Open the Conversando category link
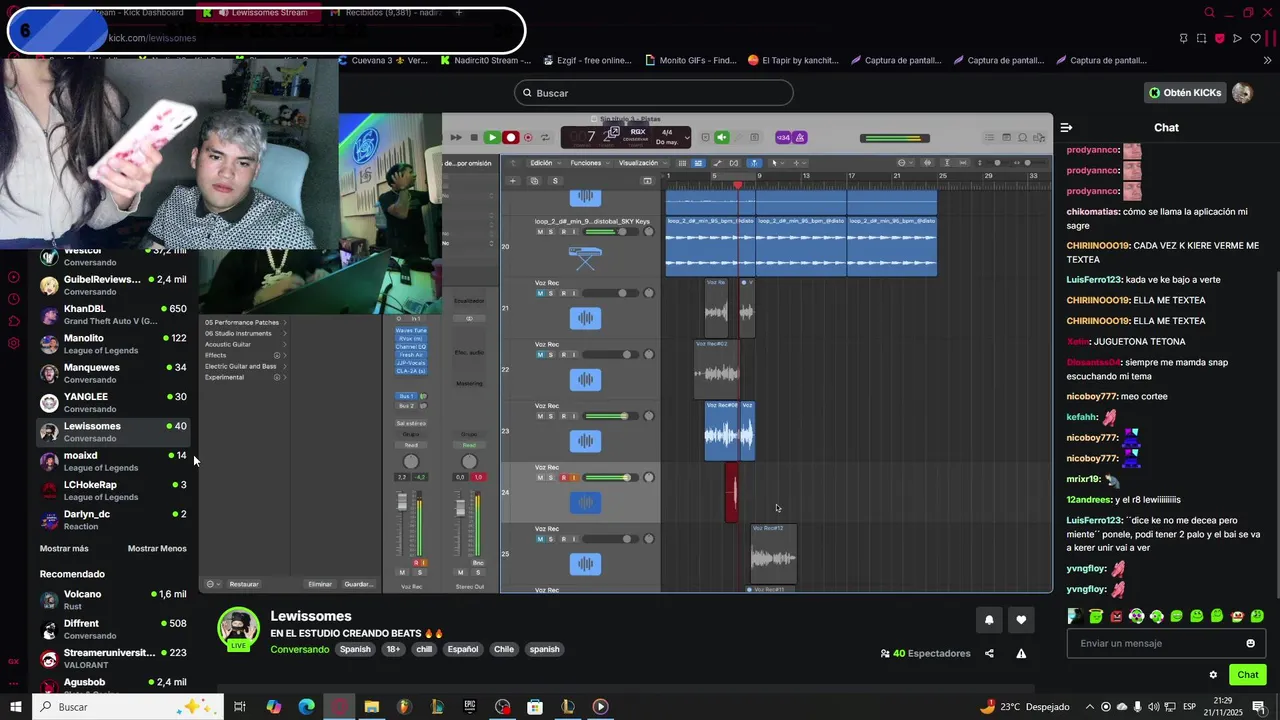Image resolution: width=1280 pixels, height=720 pixels. click(x=299, y=649)
